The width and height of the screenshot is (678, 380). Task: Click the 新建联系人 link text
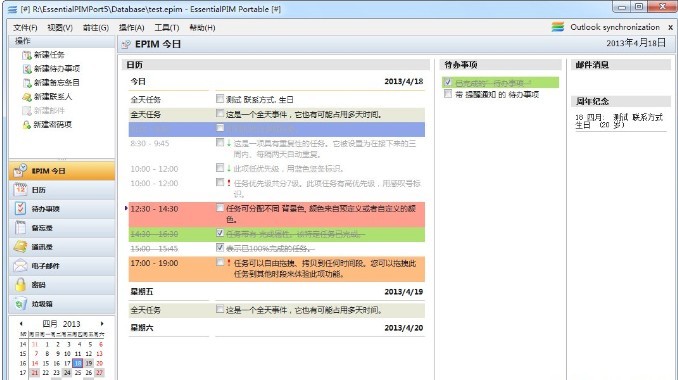click(53, 97)
